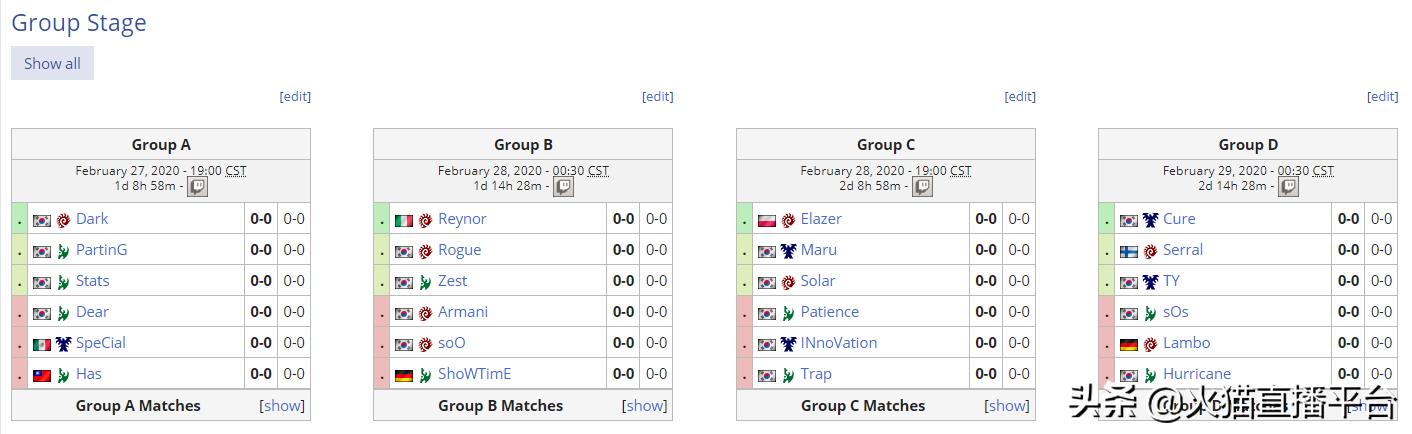Open player page for ShoWTimE
The height and width of the screenshot is (434, 1412).
click(474, 374)
